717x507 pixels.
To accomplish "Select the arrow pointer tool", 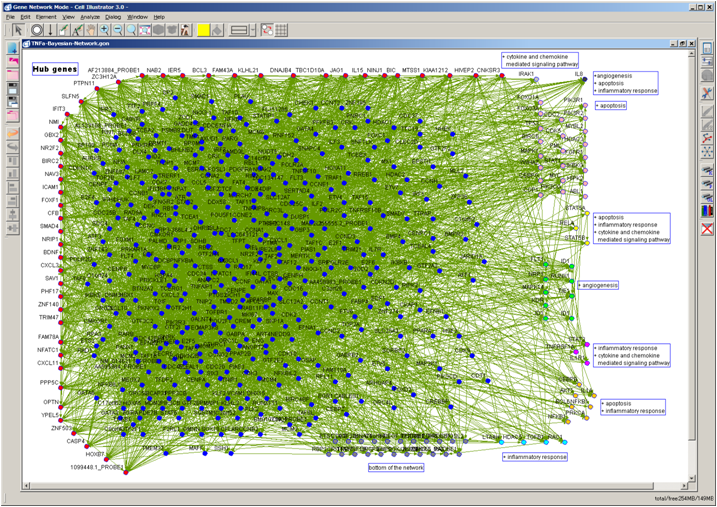I will coord(18,30).
